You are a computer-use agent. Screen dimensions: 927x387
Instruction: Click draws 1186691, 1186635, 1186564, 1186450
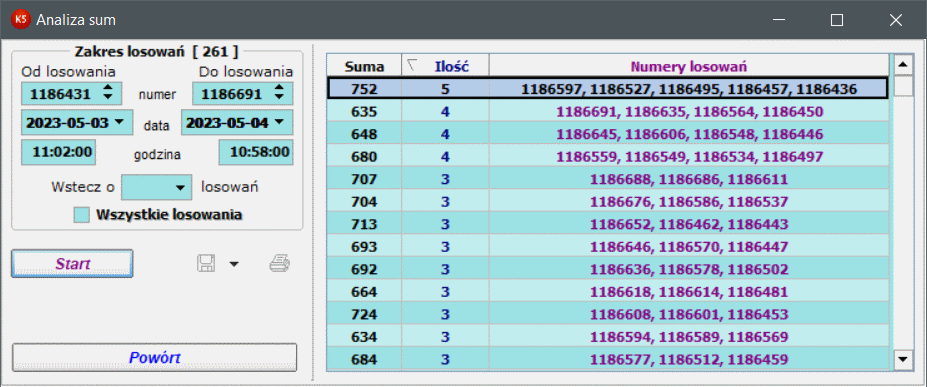click(689, 112)
